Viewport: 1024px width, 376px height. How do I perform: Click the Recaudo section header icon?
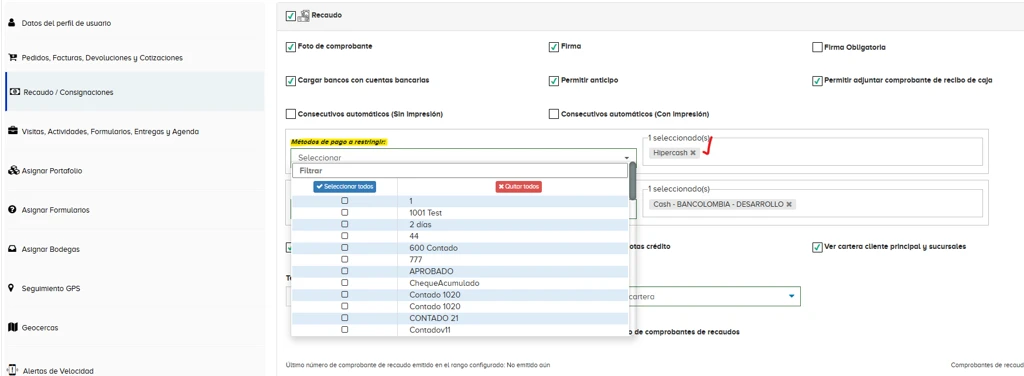click(x=304, y=16)
